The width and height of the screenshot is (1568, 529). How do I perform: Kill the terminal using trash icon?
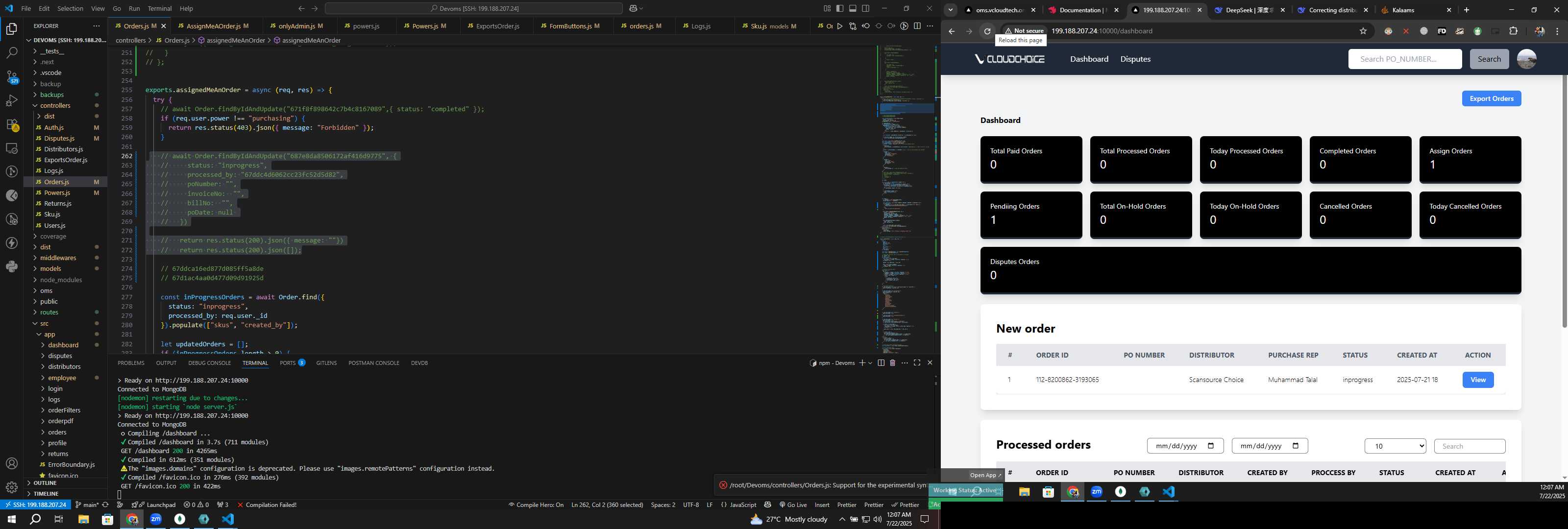892,363
